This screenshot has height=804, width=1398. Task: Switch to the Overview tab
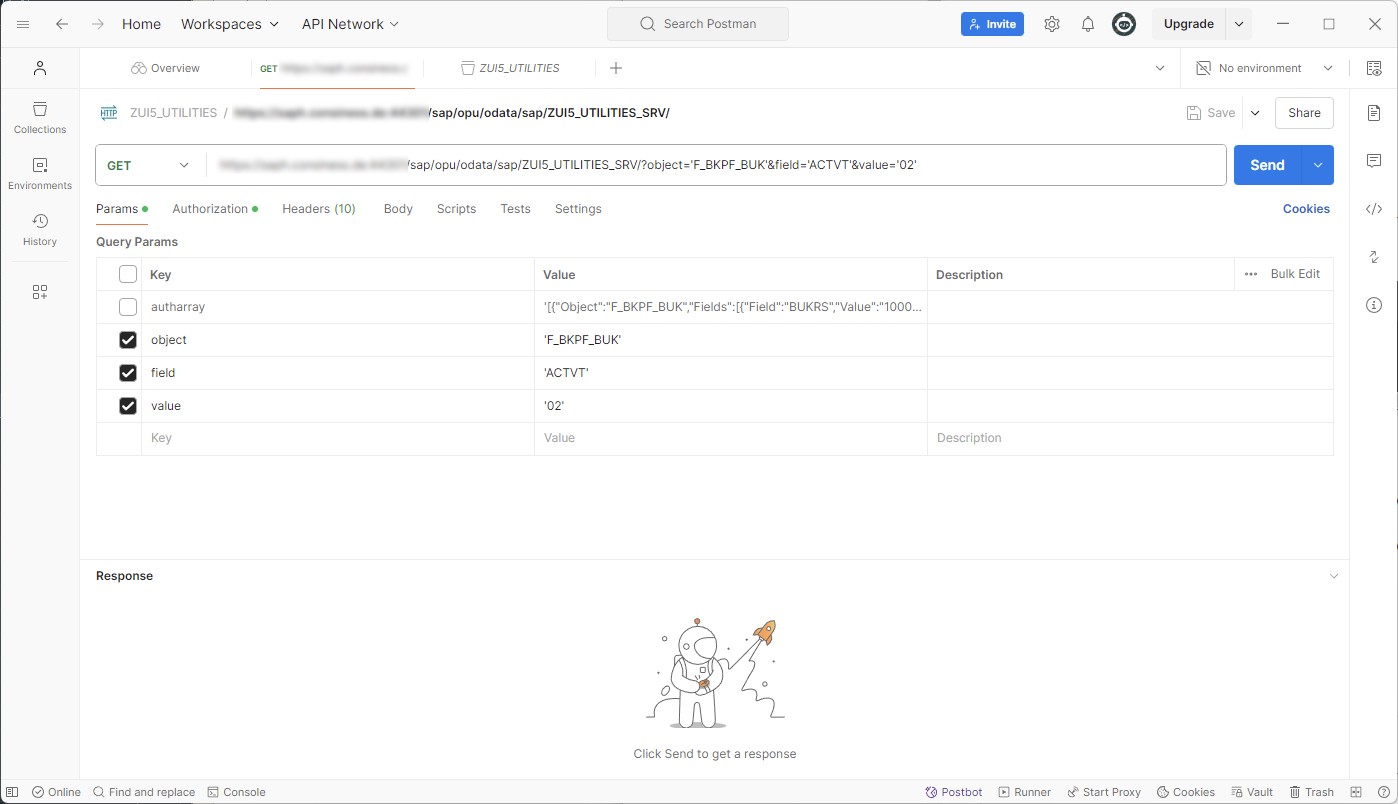[165, 68]
